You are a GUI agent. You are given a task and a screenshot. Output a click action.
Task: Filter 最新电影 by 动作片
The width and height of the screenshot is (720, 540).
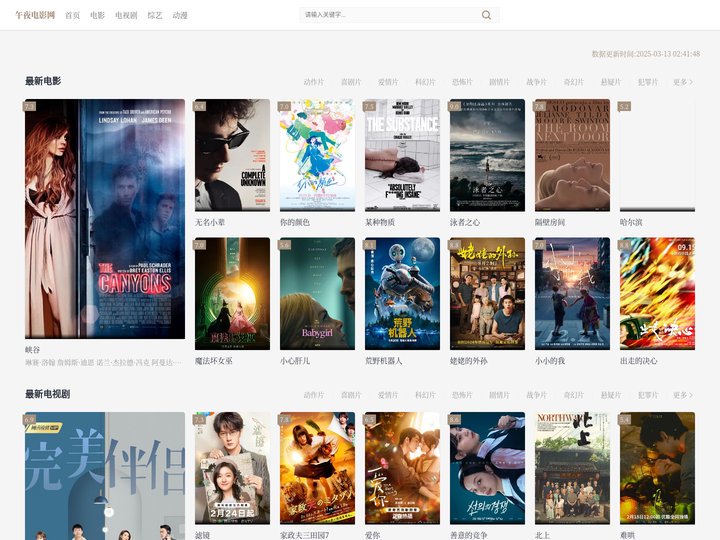[314, 82]
